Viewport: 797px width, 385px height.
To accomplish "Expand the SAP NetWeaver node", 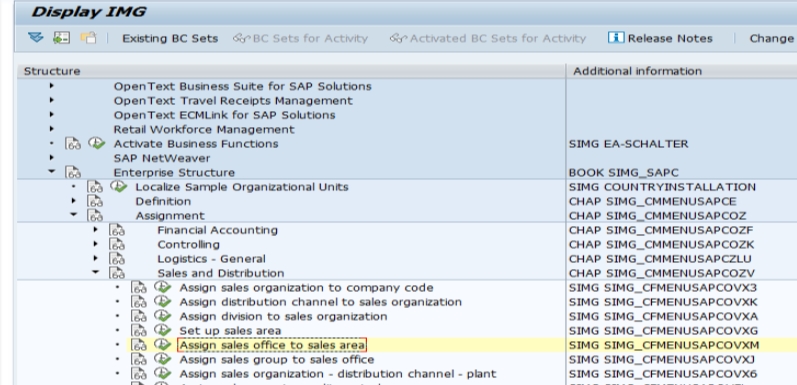I will [51, 158].
